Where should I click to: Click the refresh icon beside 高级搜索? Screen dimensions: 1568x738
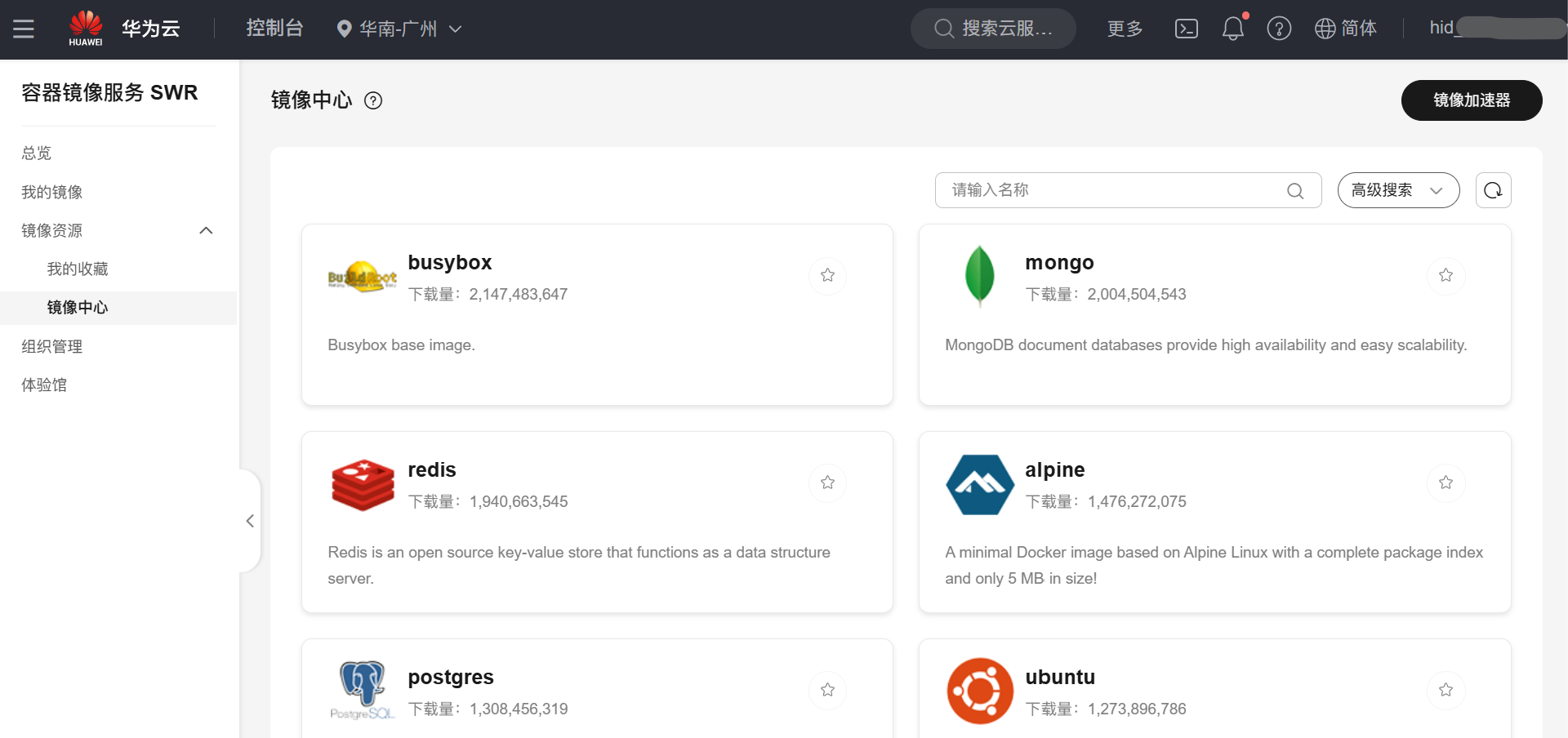click(x=1493, y=190)
